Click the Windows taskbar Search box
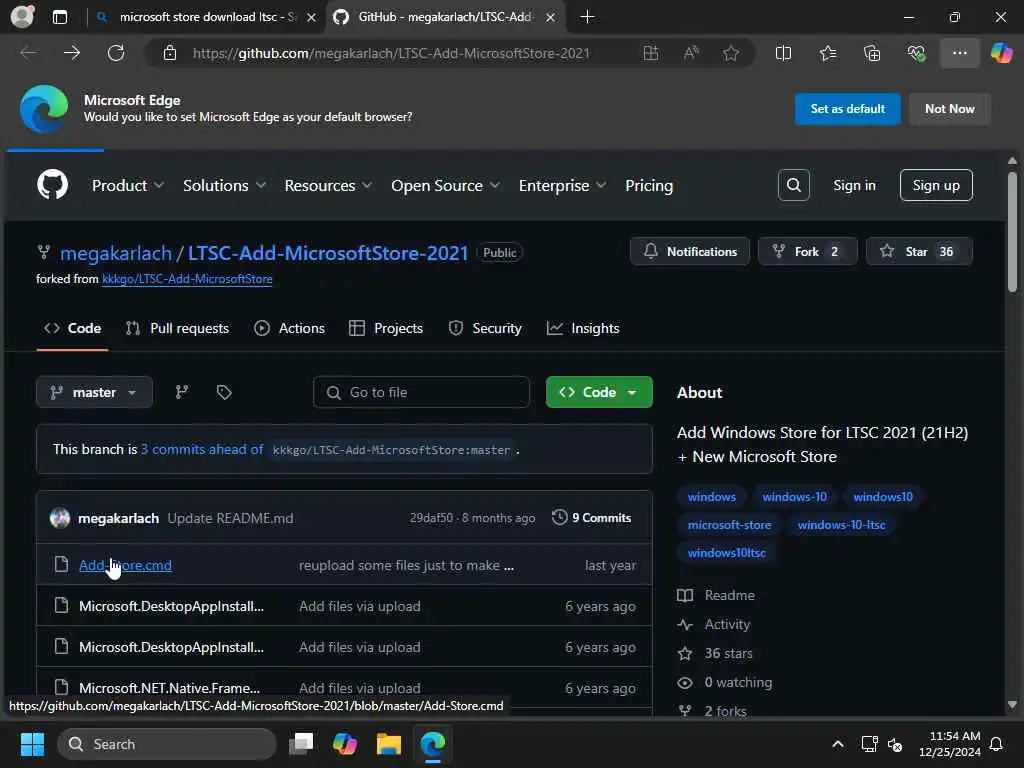 [167, 744]
